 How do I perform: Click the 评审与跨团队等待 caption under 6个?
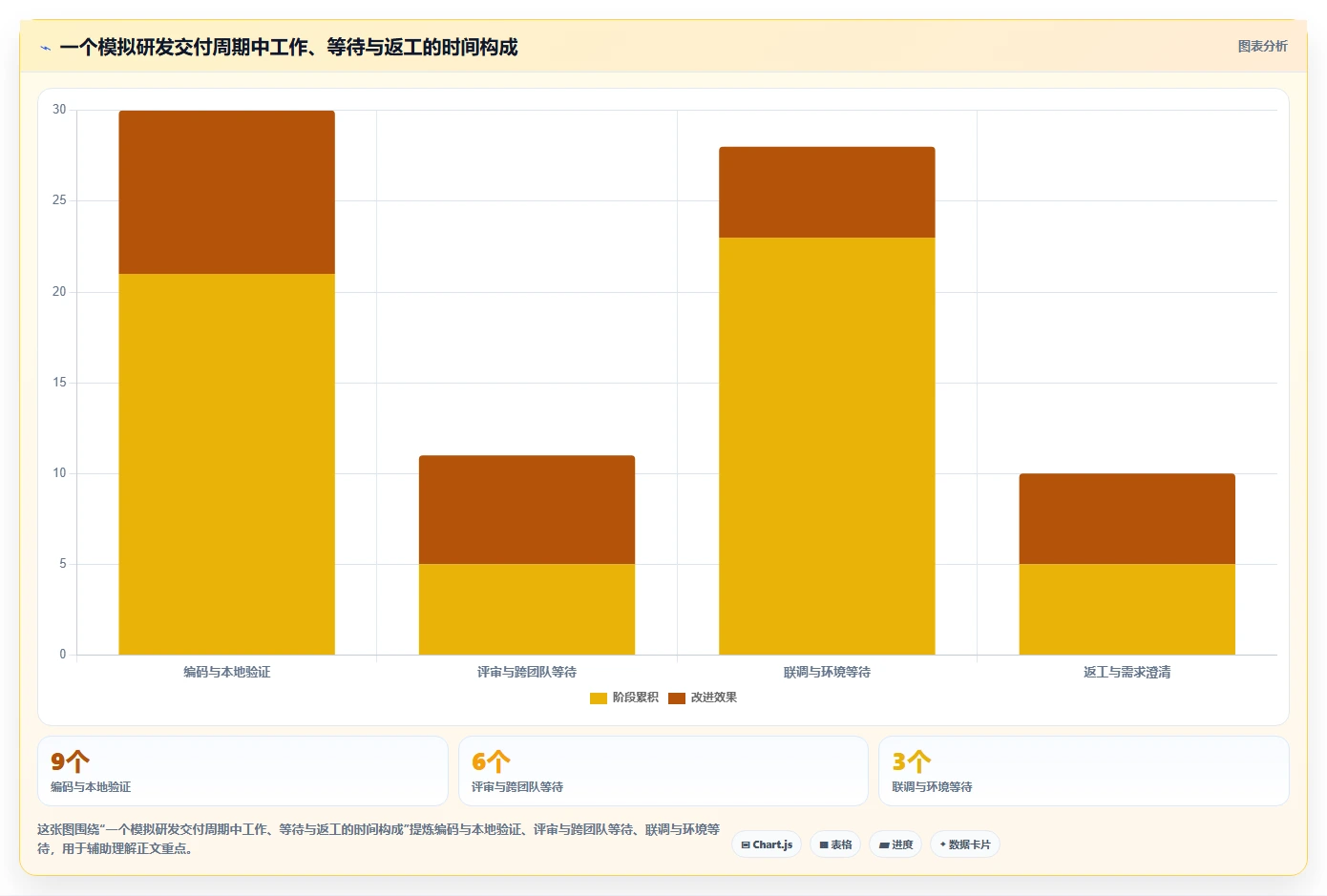click(517, 787)
